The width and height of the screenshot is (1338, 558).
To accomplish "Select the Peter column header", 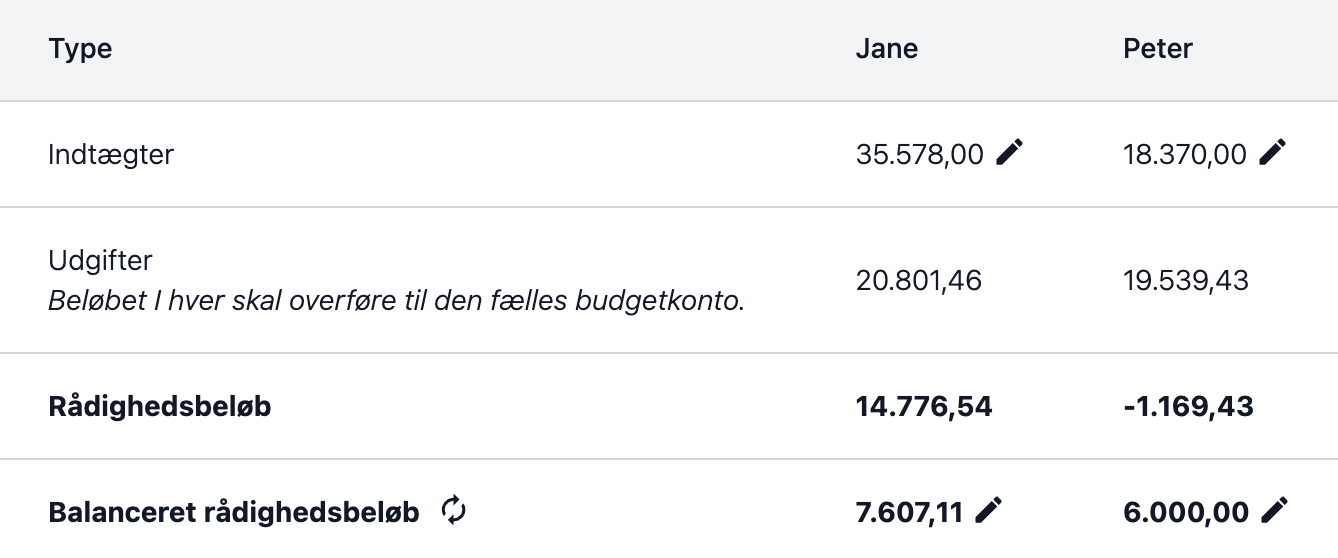I will tap(1158, 49).
